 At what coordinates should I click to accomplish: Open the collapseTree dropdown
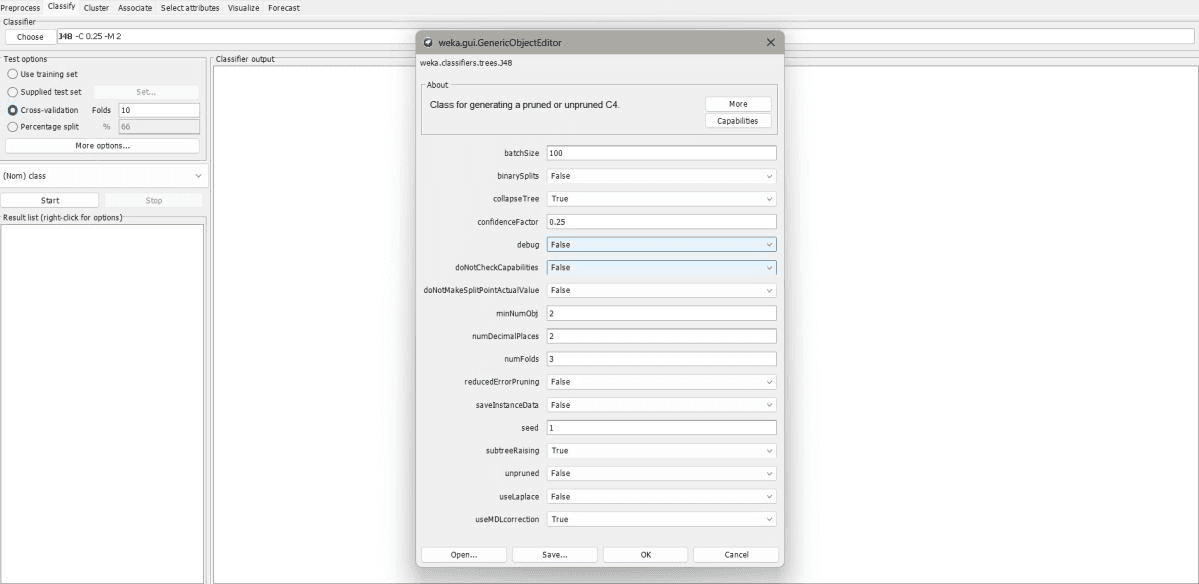661,199
